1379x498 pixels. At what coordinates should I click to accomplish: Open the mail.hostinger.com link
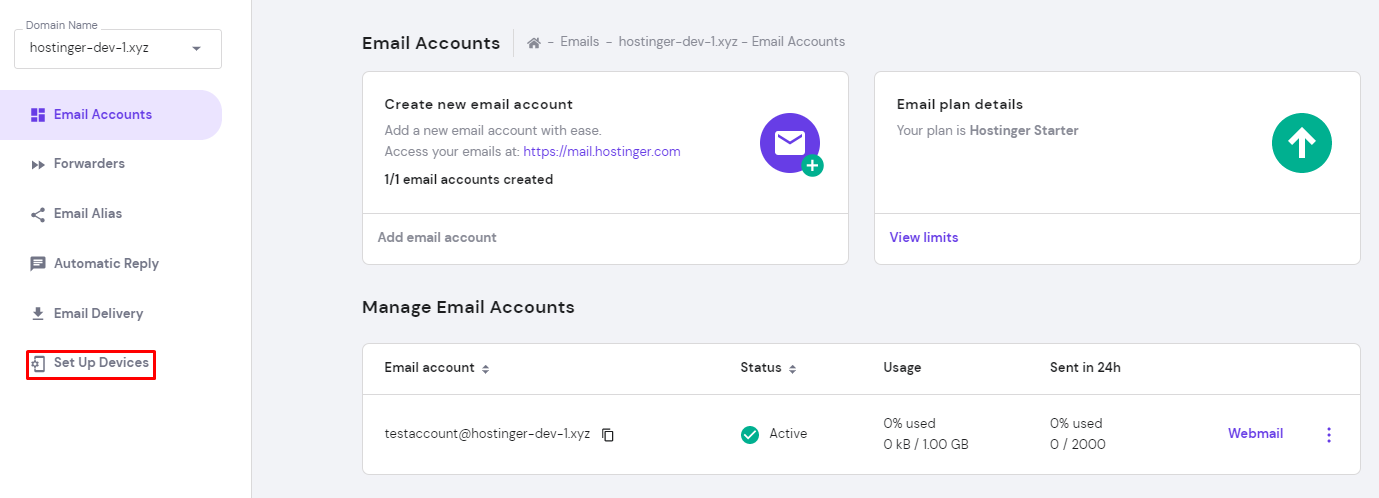coord(601,152)
